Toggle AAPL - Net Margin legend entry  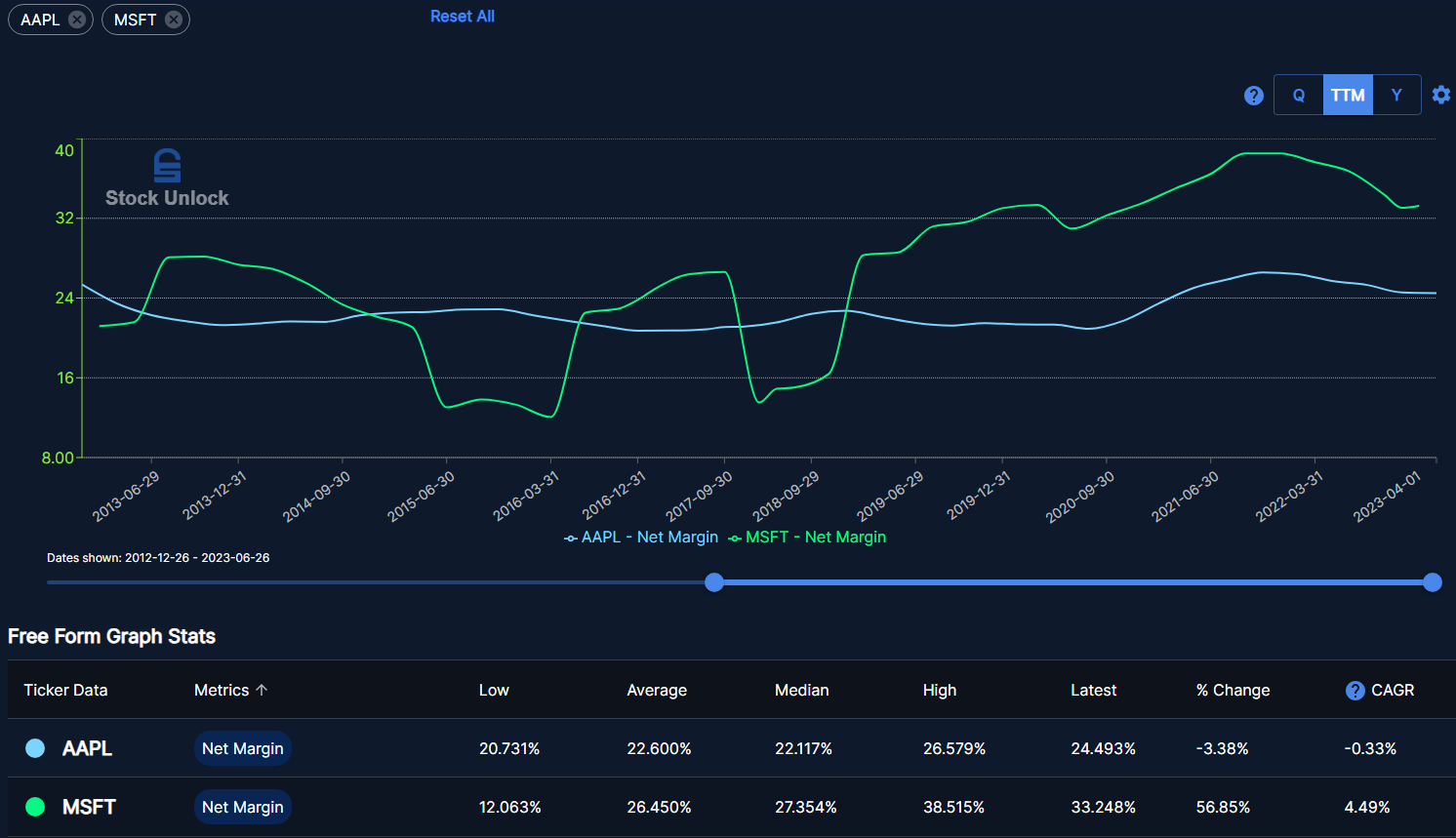(x=641, y=538)
